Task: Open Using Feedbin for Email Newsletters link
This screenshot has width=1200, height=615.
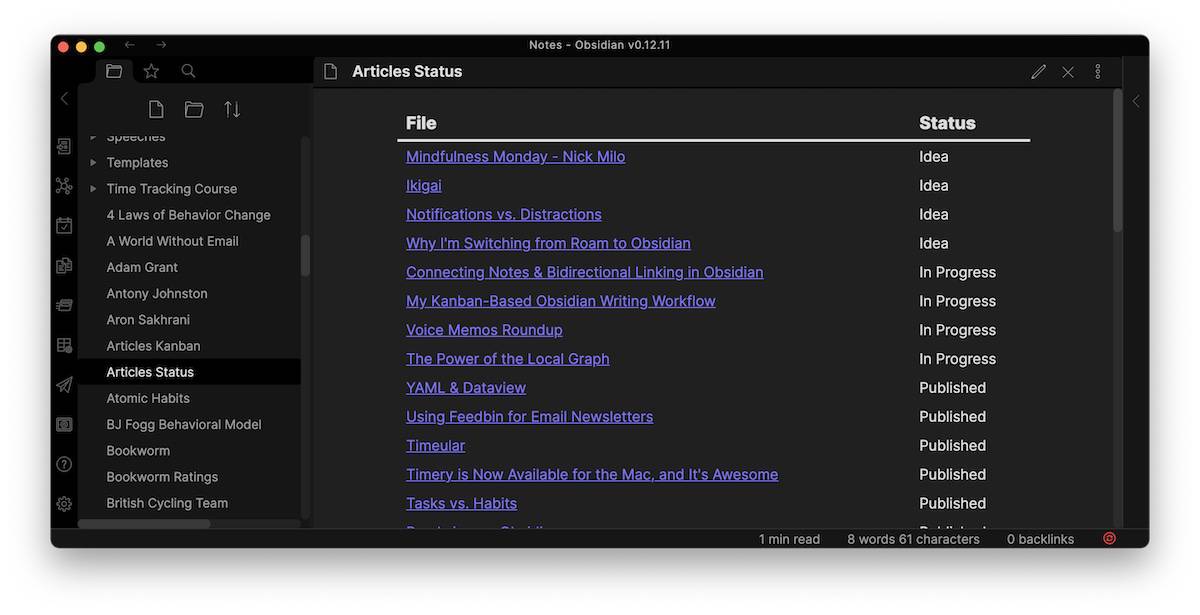Action: pos(529,417)
